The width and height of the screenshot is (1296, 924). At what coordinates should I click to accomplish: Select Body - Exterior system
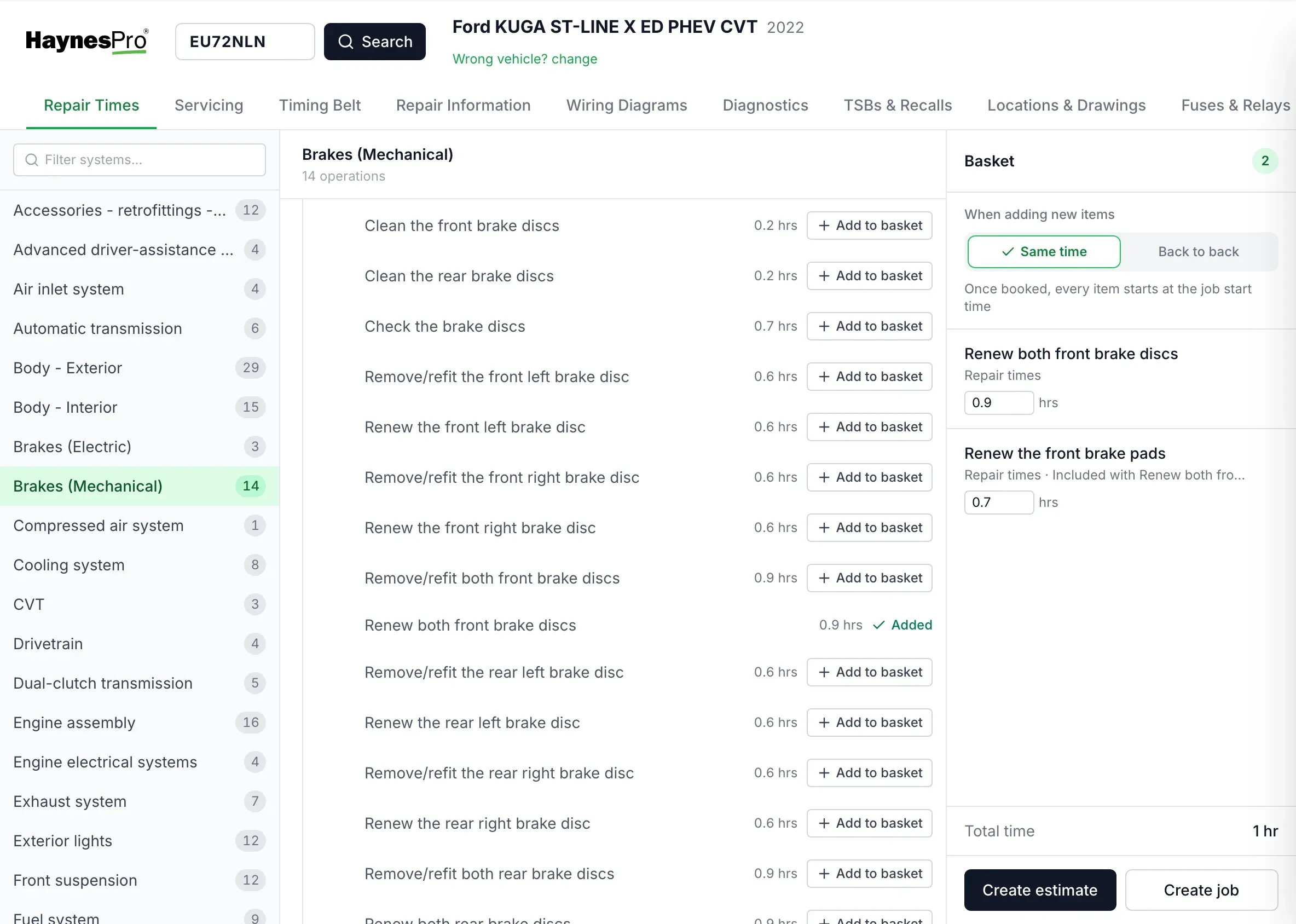140,367
